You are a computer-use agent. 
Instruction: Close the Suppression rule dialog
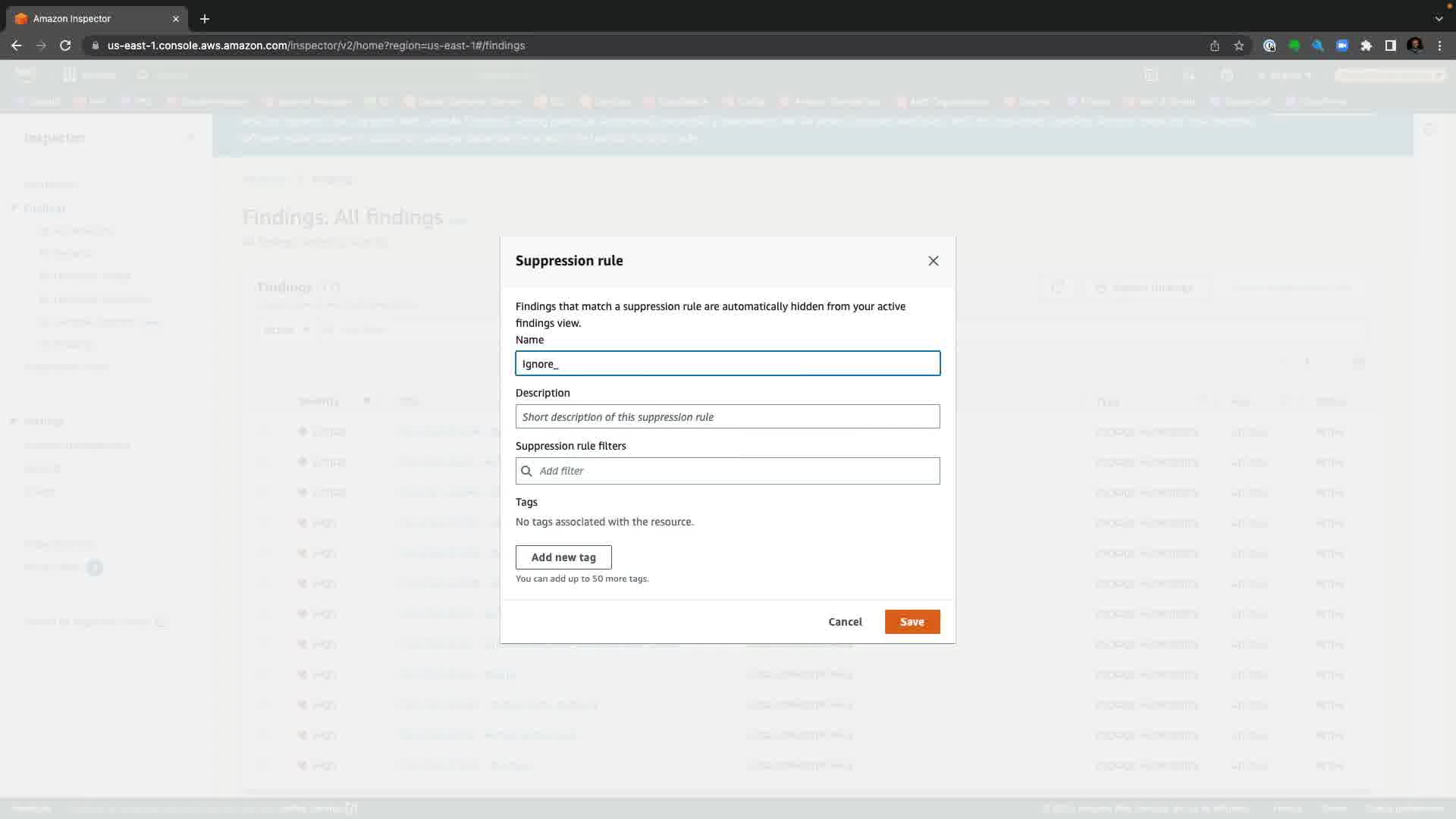[x=934, y=261]
